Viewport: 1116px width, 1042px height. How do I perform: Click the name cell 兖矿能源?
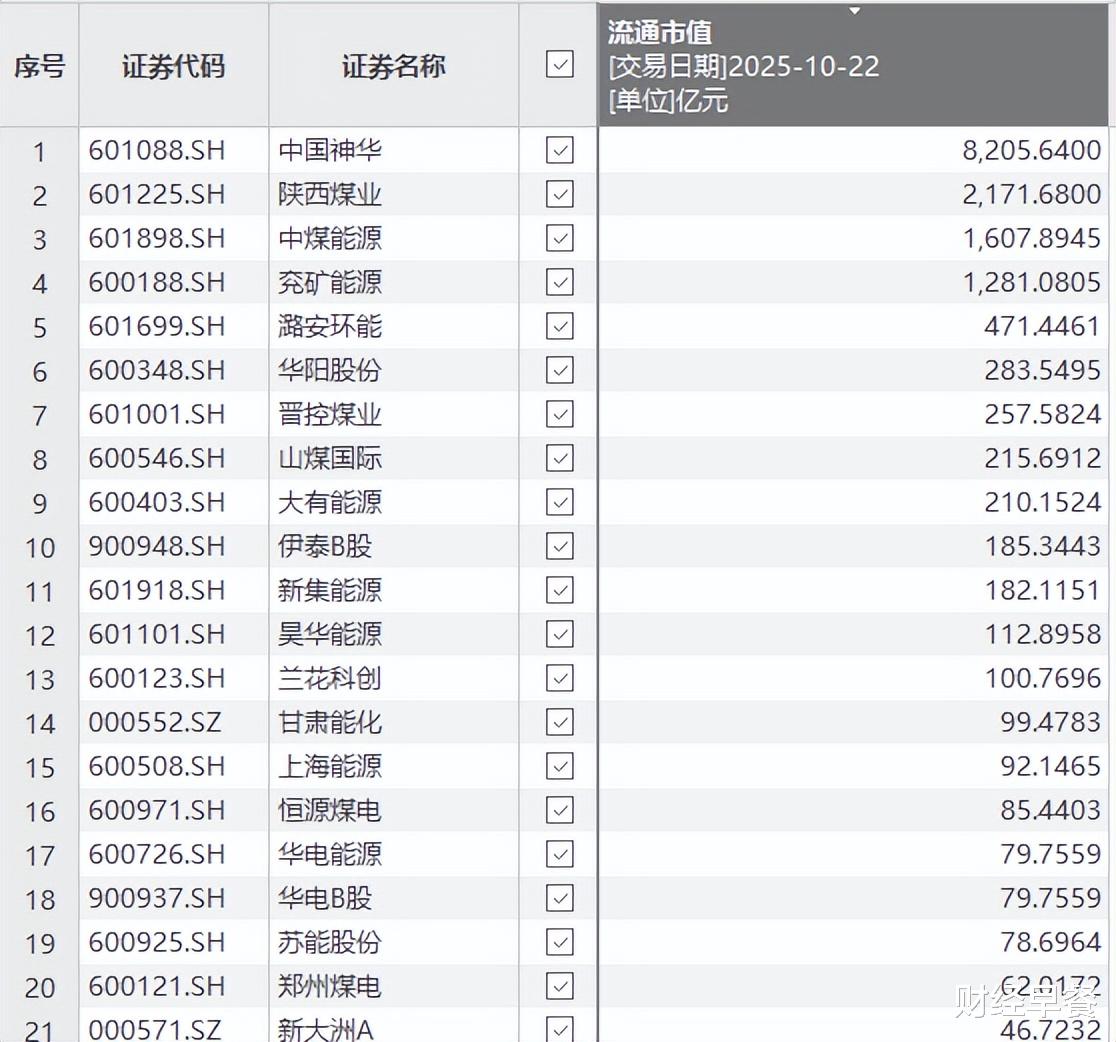(330, 283)
